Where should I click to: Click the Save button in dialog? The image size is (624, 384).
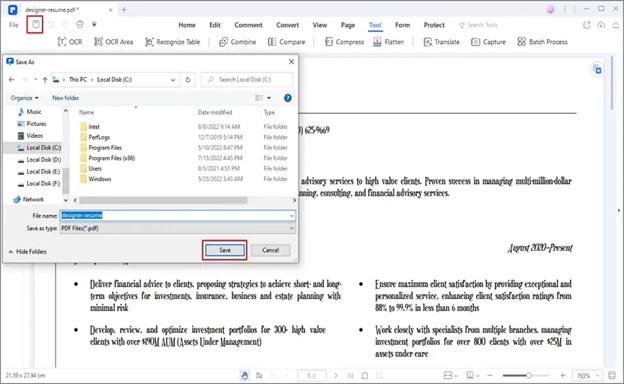tap(225, 250)
